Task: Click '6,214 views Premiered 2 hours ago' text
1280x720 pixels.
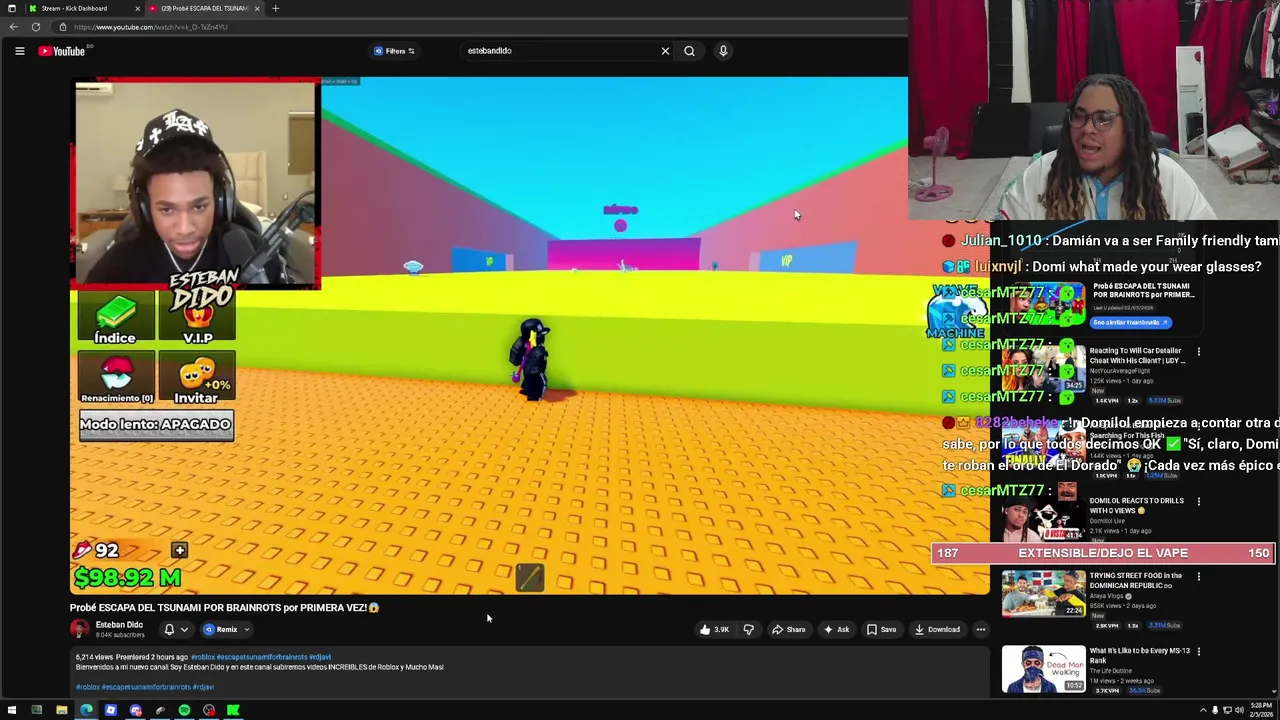Action: tap(131, 657)
